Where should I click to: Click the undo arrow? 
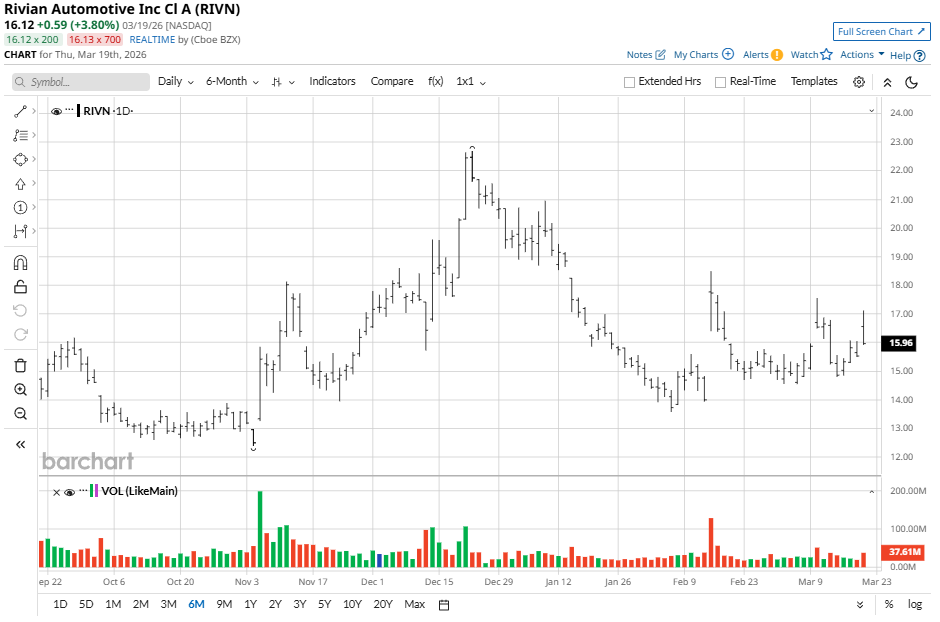(x=20, y=310)
